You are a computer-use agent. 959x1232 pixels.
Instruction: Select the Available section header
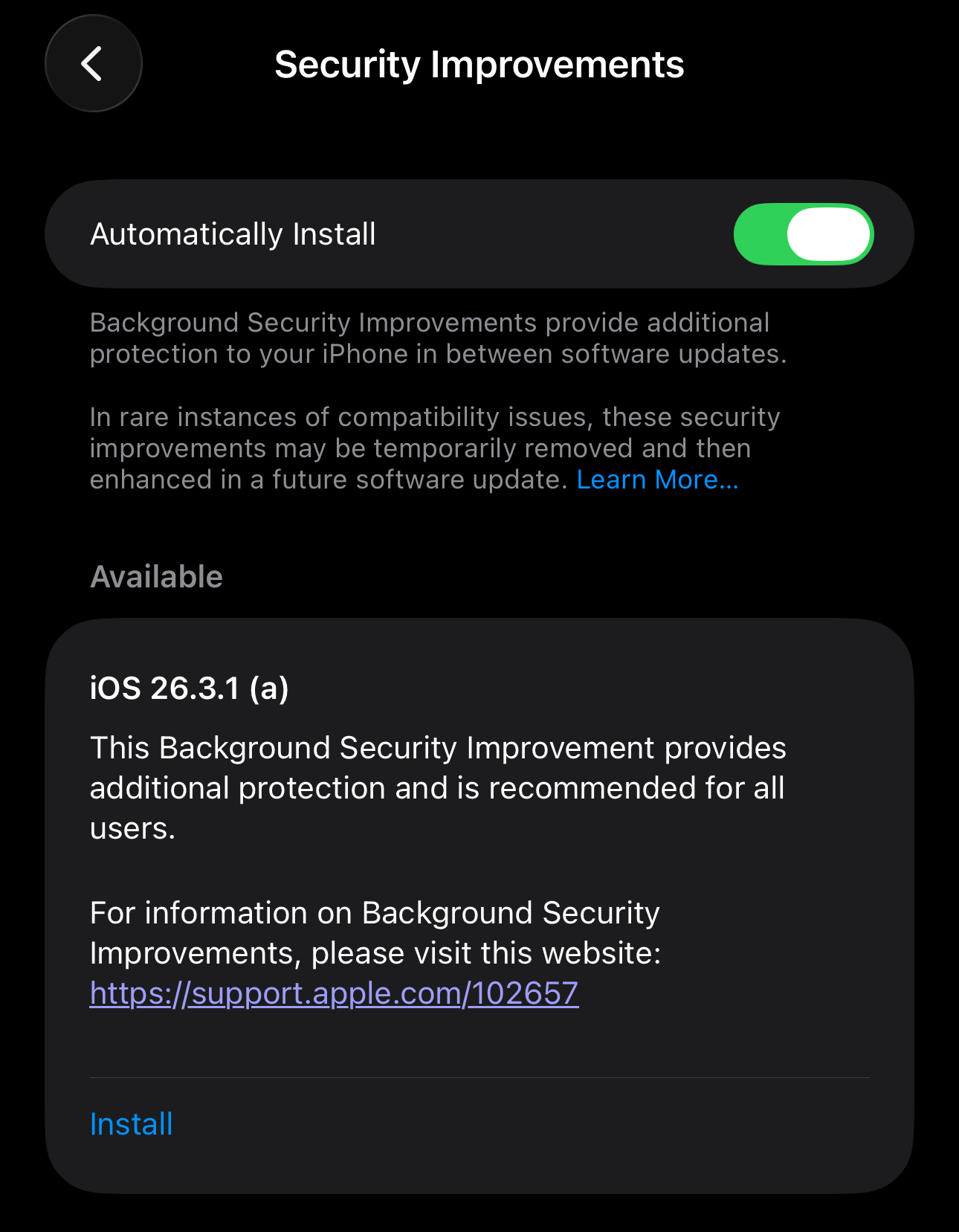pyautogui.click(x=156, y=577)
